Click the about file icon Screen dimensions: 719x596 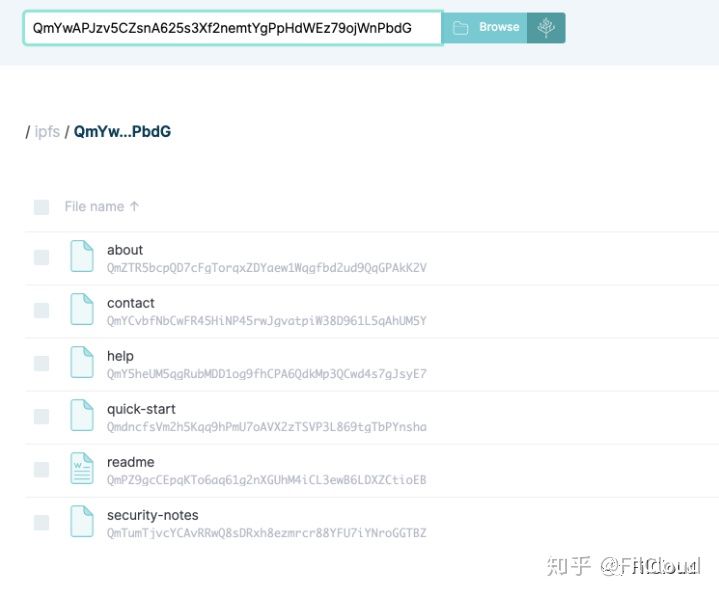pos(82,256)
